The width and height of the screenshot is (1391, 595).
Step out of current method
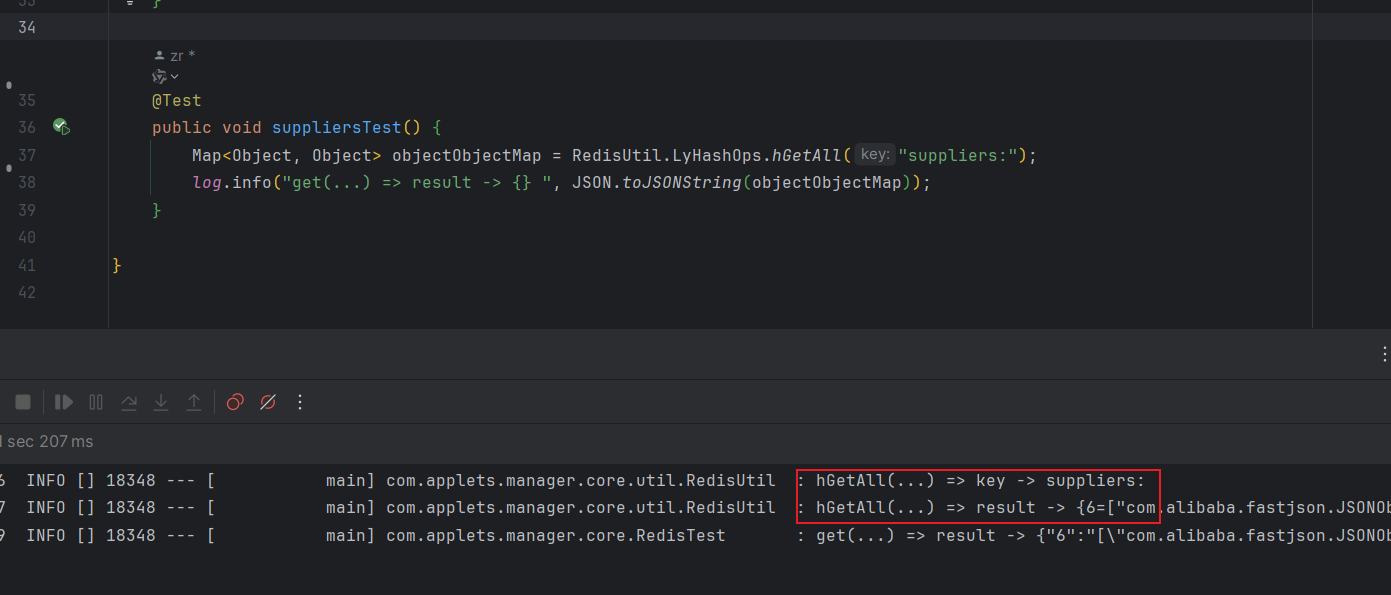coord(194,402)
